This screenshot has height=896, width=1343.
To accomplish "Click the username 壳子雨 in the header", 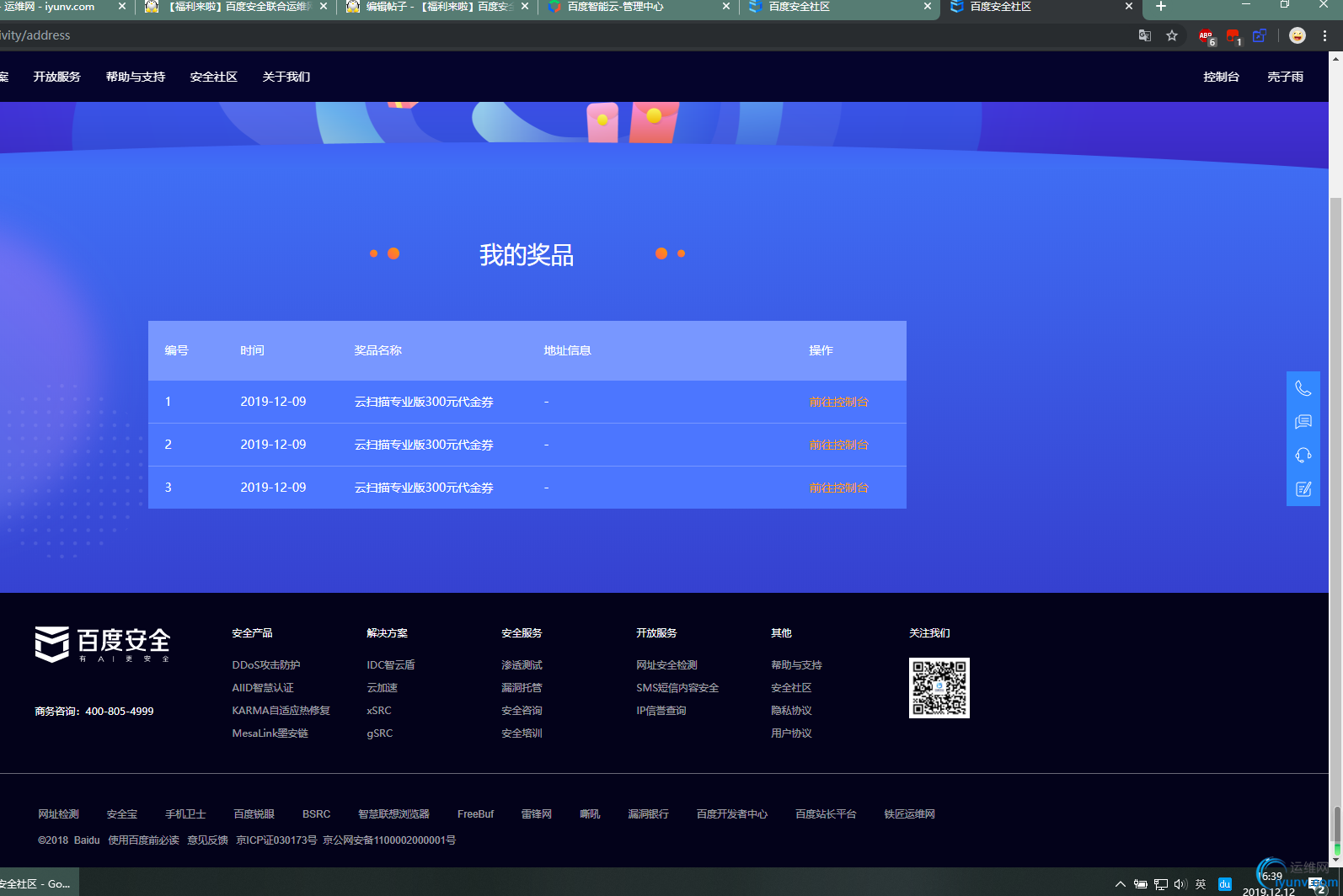I will click(1286, 77).
